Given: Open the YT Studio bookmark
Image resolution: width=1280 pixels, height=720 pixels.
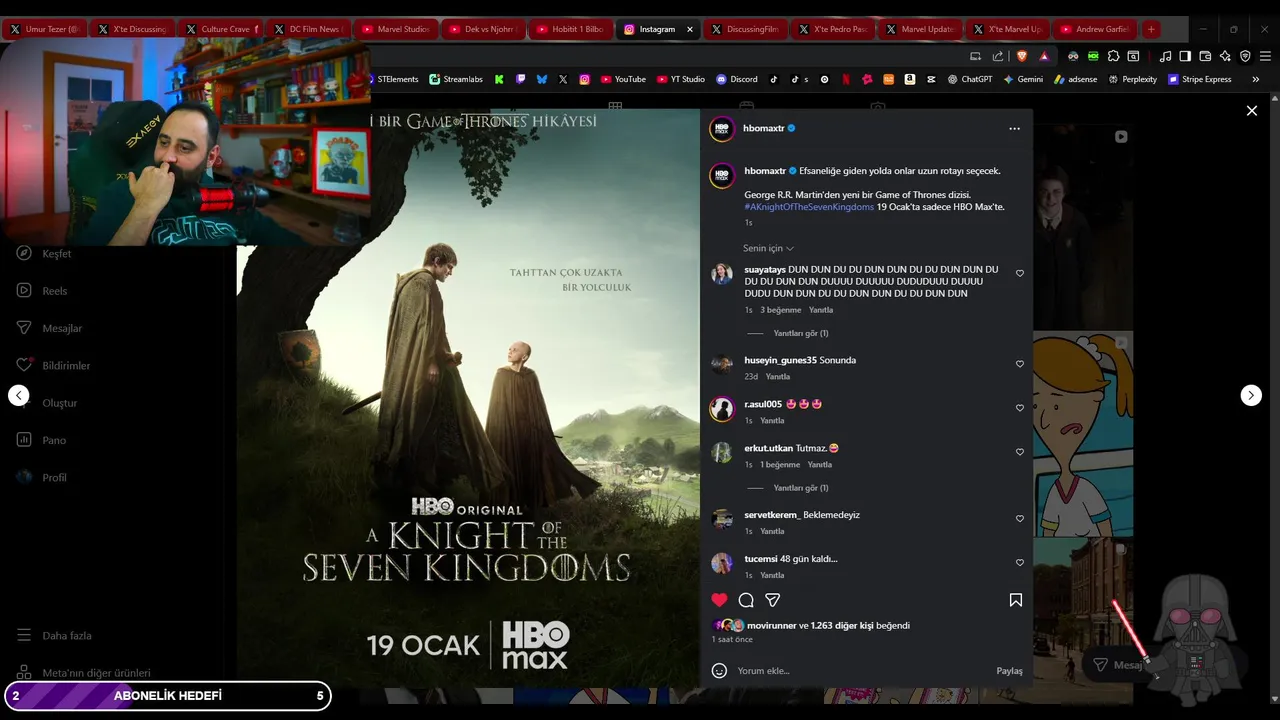Looking at the screenshot, I should tap(680, 79).
